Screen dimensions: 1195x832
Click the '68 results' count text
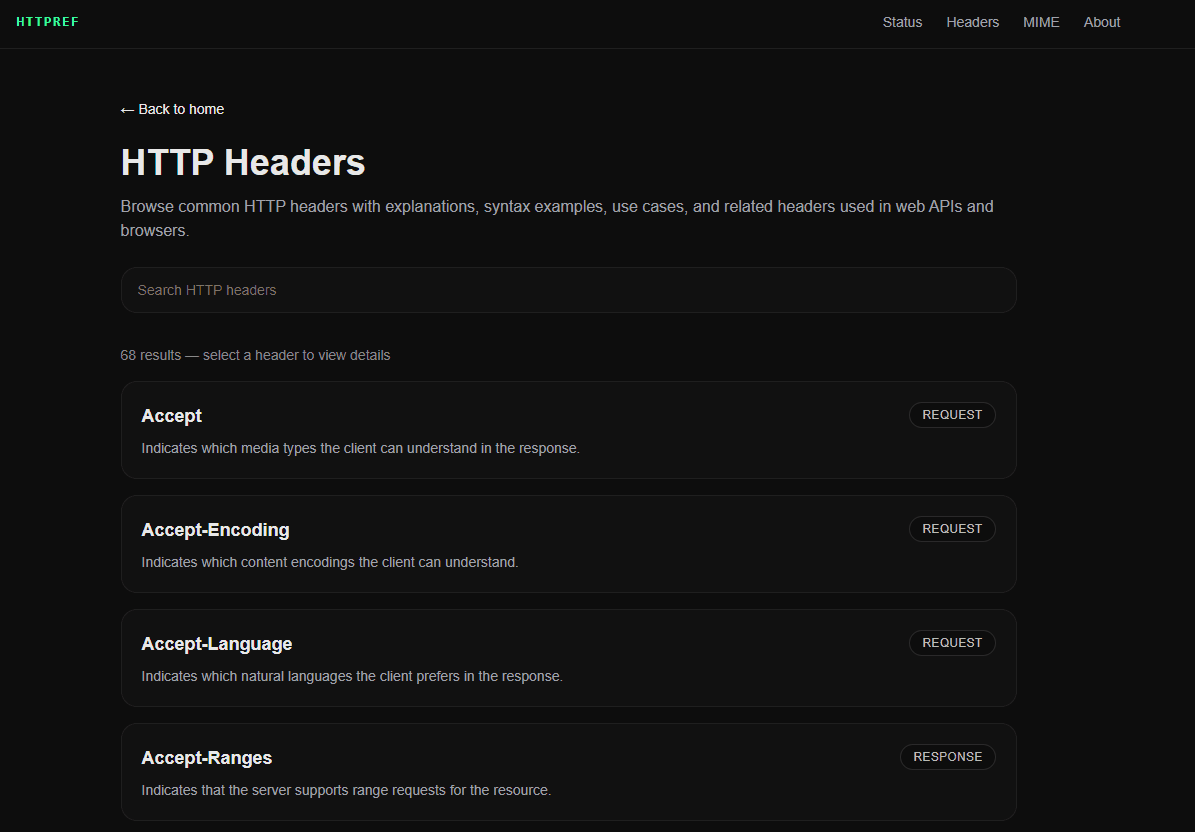click(151, 355)
